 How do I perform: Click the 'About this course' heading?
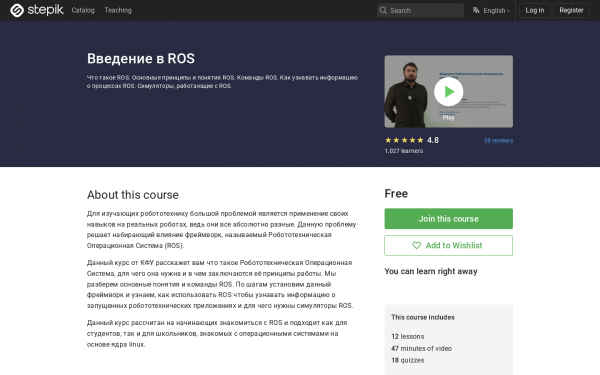coord(133,195)
